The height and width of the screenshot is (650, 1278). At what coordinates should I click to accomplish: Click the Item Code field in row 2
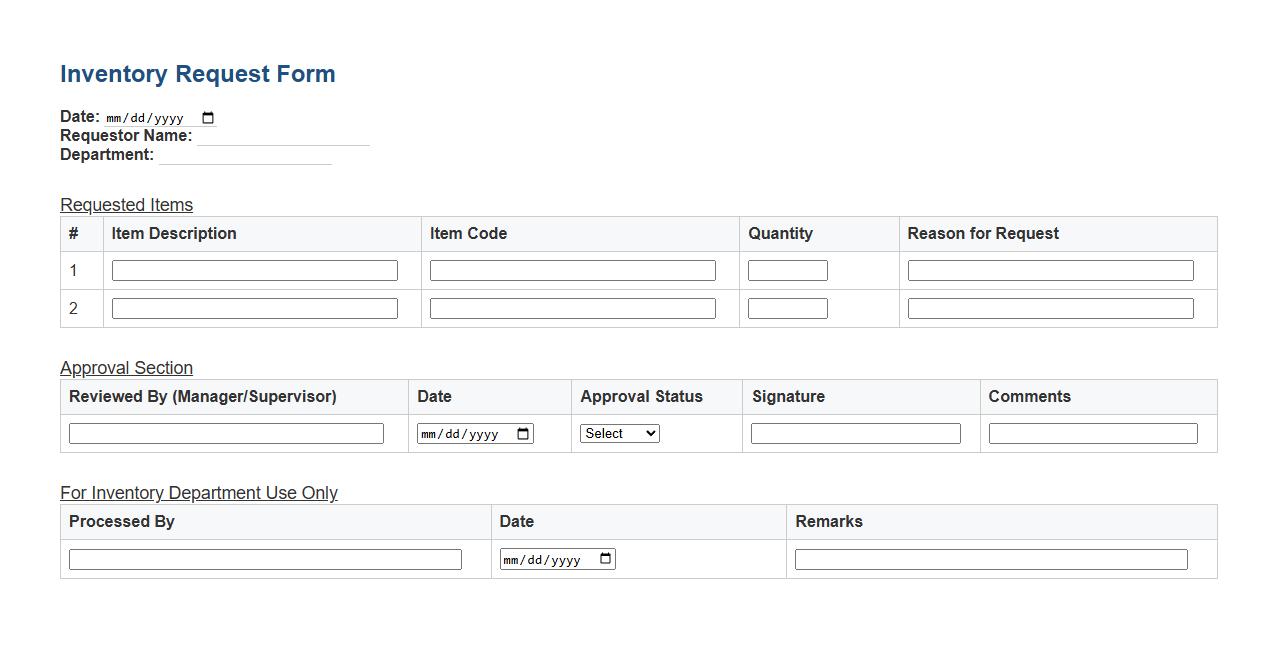coord(572,308)
